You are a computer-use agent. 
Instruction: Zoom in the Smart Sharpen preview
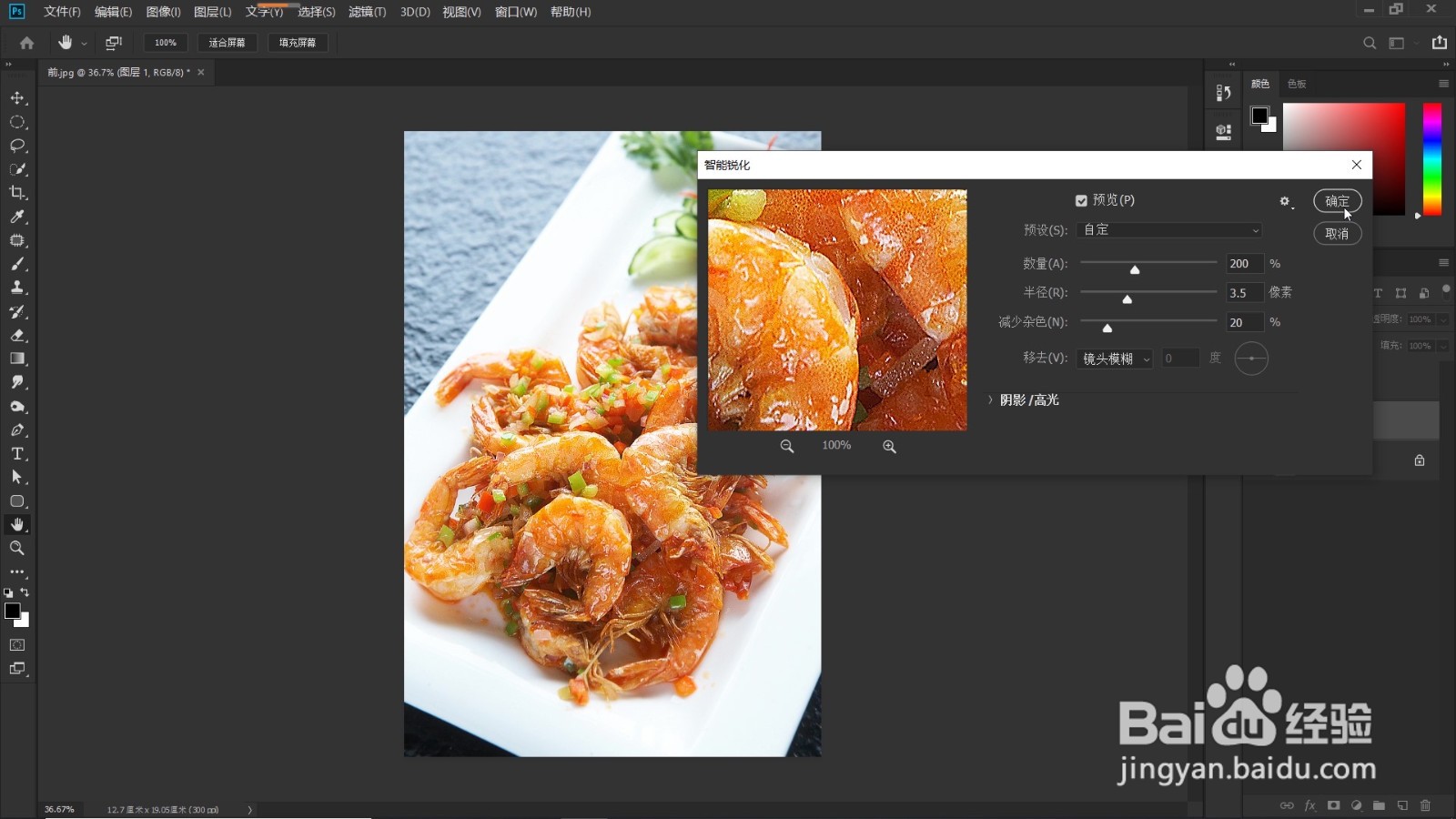coord(889,446)
